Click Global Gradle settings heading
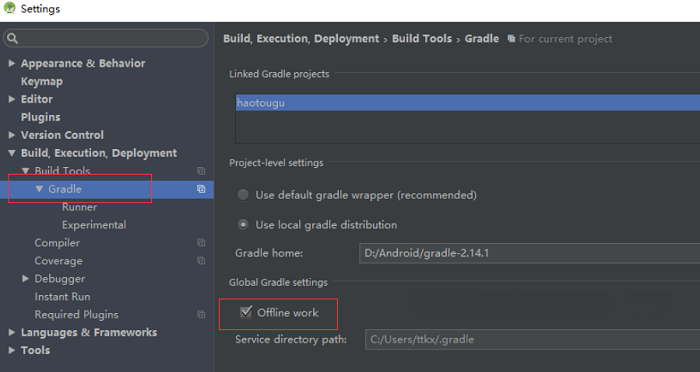Screen dimensions: 700x372 pyautogui.click(x=278, y=282)
